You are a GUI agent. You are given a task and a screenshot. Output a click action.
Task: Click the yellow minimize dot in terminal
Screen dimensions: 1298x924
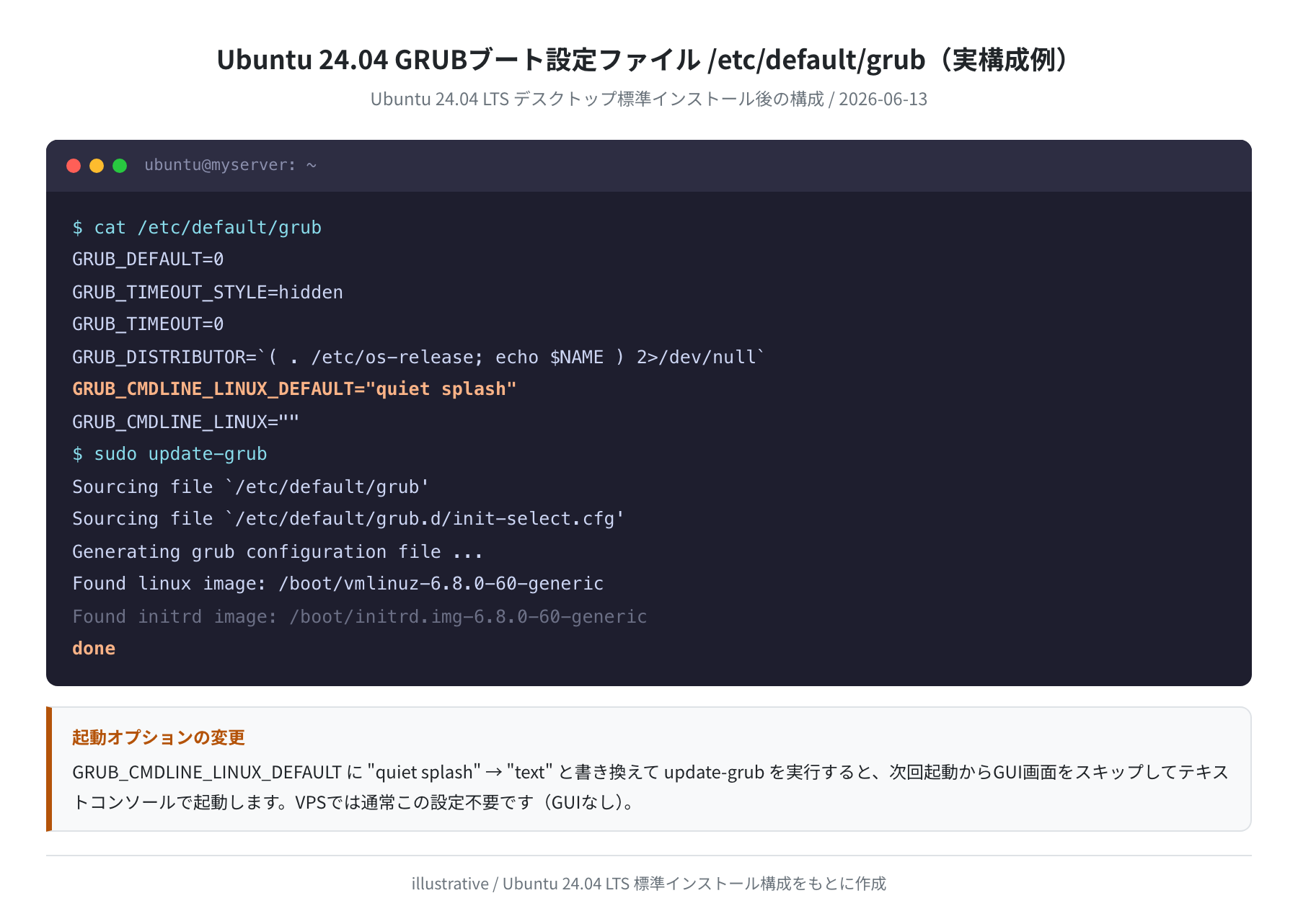click(97, 166)
